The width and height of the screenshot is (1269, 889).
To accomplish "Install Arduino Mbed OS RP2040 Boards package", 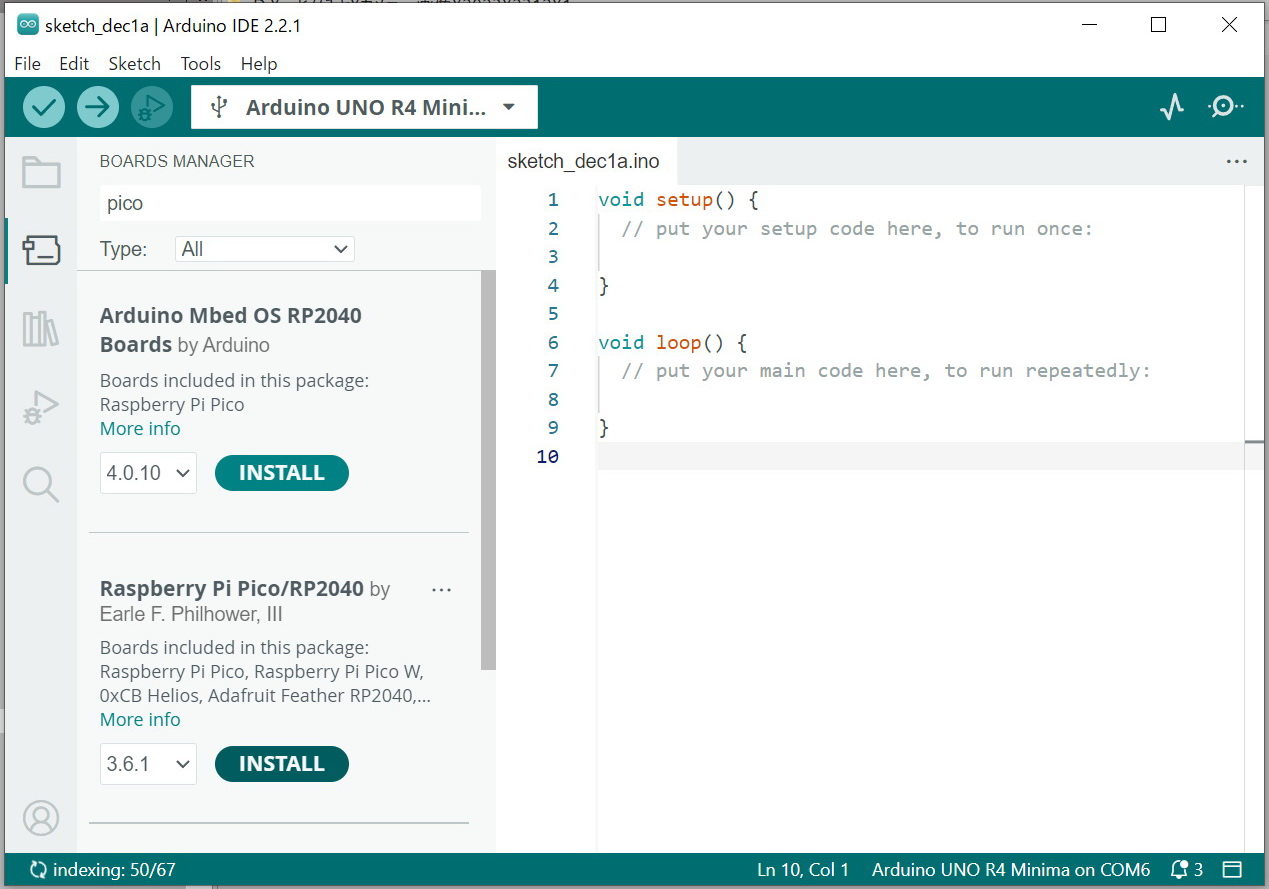I will tap(282, 473).
